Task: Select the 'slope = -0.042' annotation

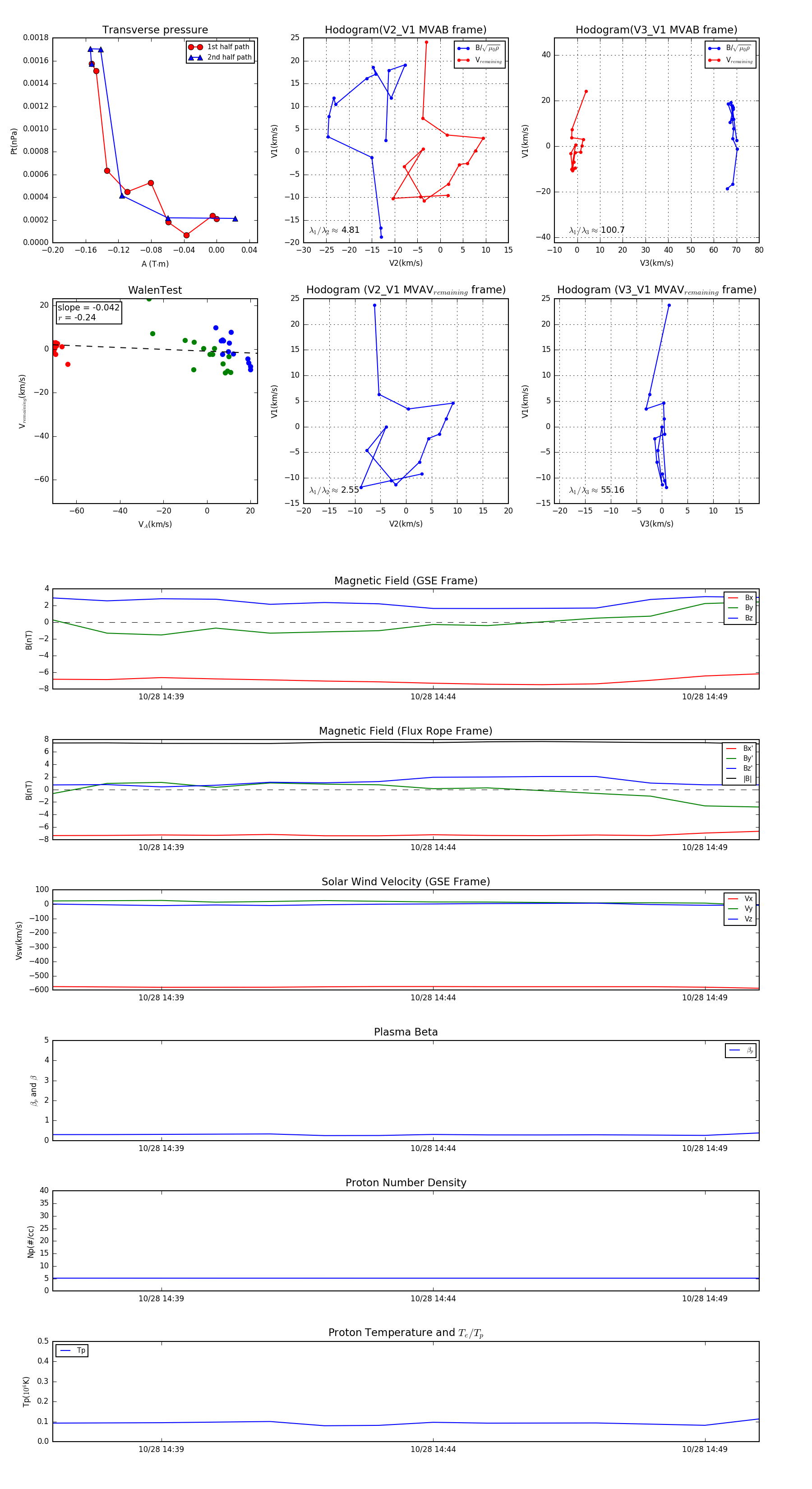Action: pyautogui.click(x=88, y=308)
